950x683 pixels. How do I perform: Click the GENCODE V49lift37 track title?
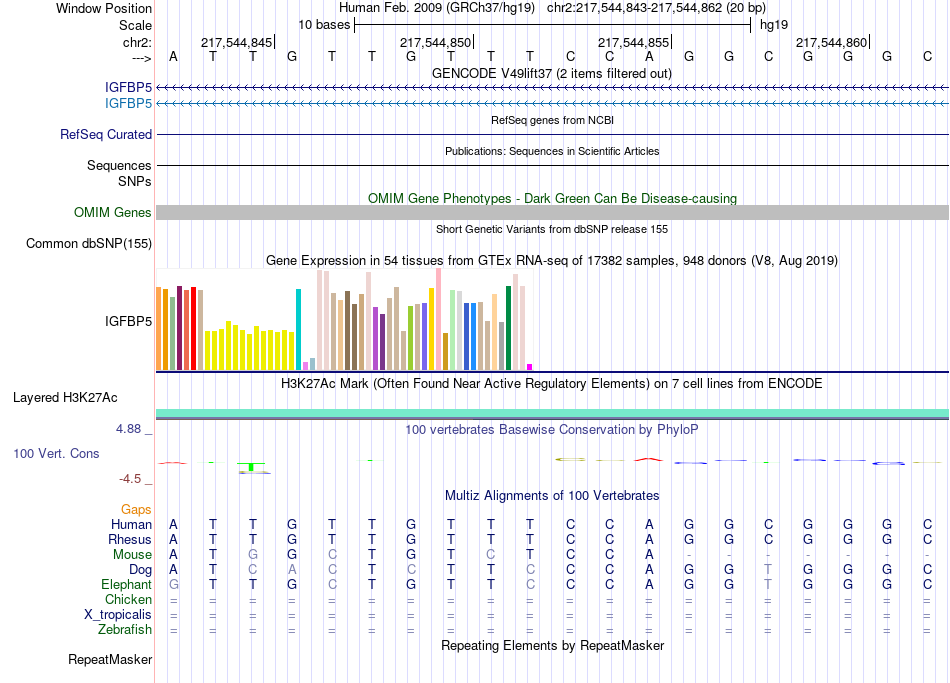pos(551,73)
